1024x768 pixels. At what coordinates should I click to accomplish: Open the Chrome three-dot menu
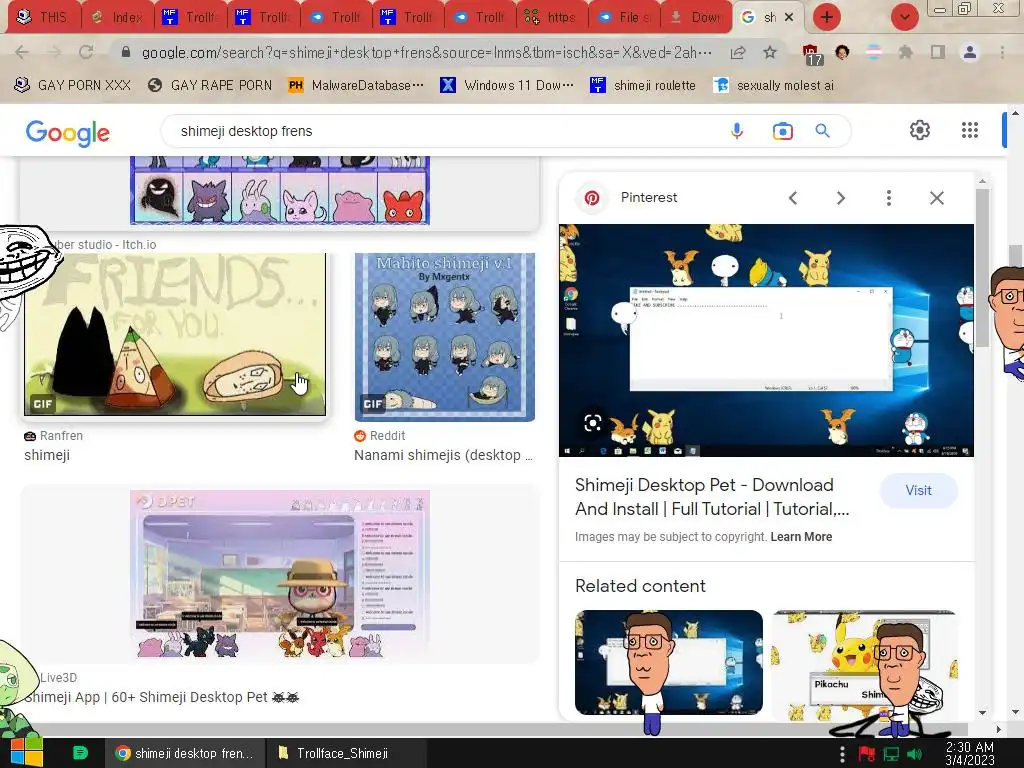[x=1002, y=52]
